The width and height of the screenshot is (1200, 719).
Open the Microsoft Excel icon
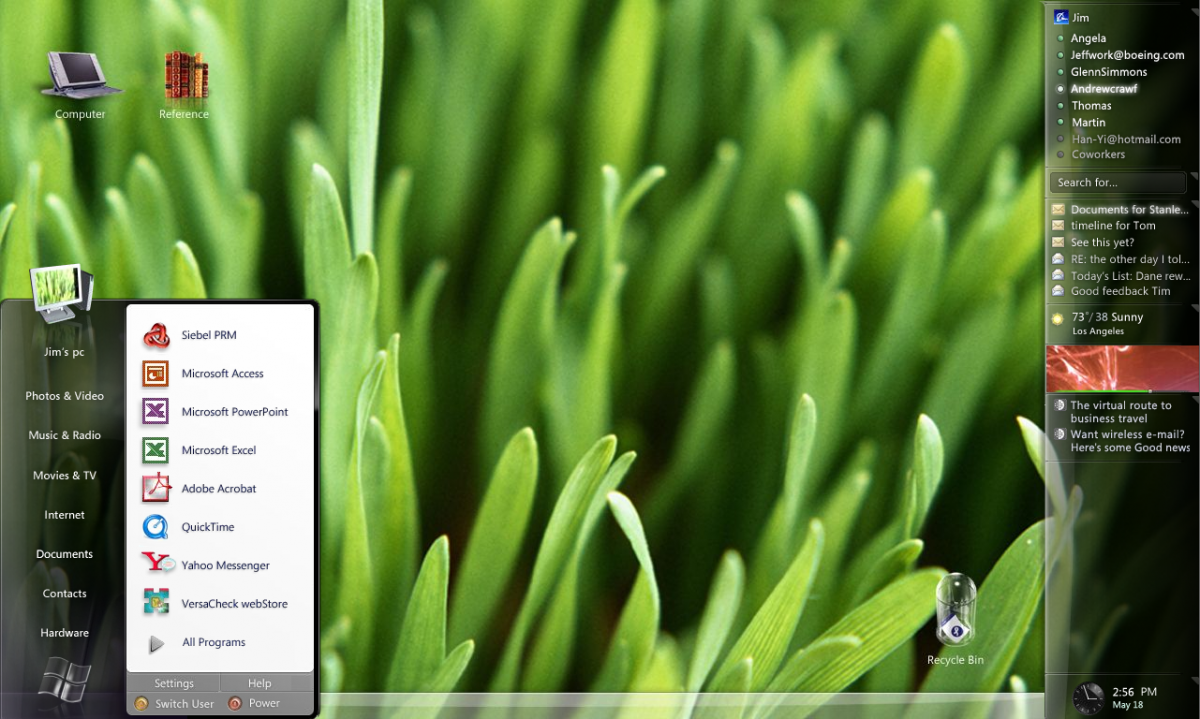[x=156, y=450]
